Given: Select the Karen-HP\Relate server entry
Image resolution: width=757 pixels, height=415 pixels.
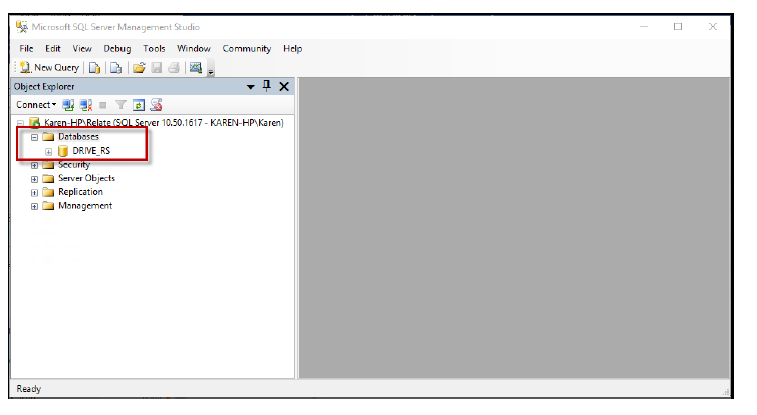Looking at the screenshot, I should tap(164, 123).
